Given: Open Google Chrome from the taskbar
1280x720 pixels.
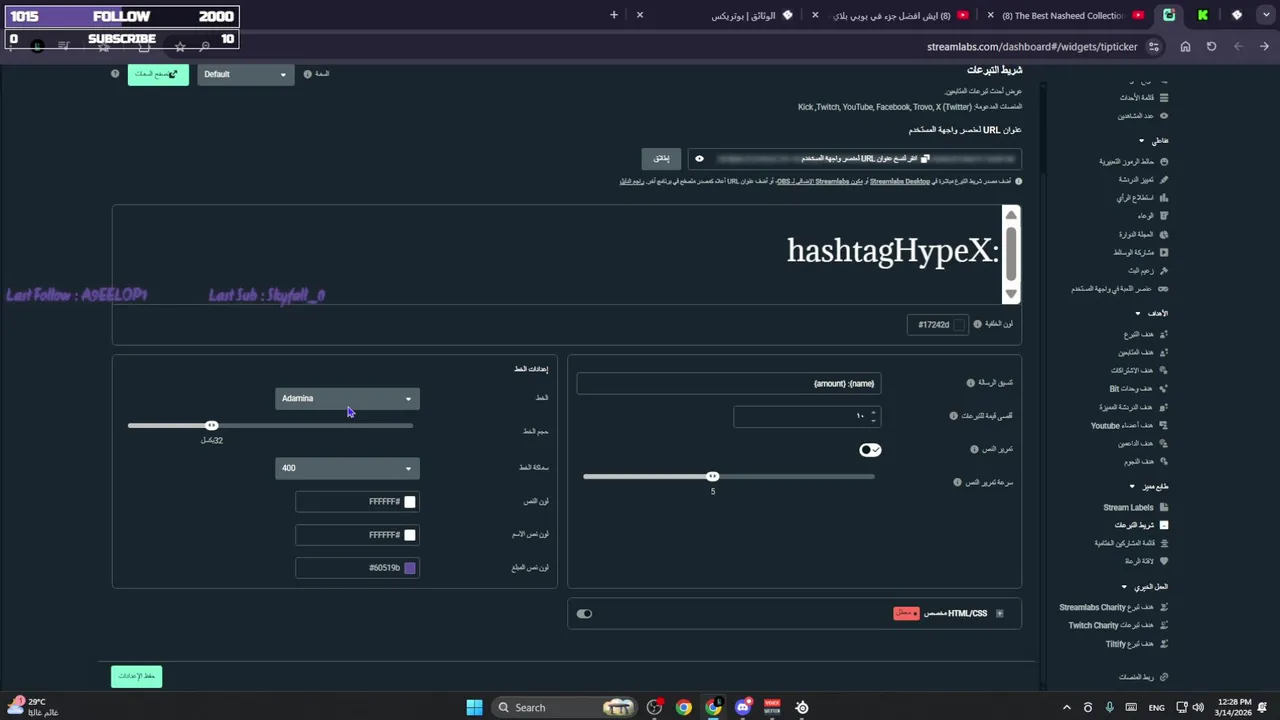Looking at the screenshot, I should [683, 707].
